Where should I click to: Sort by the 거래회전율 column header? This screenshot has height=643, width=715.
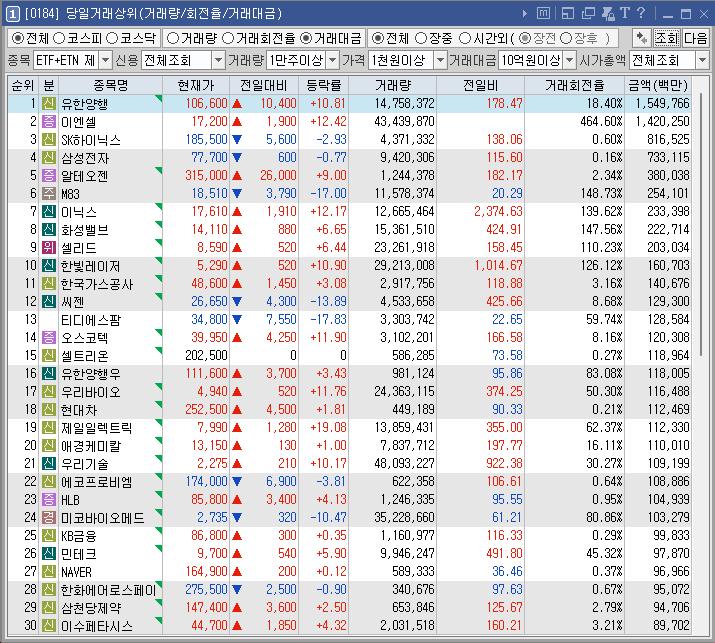tap(575, 85)
